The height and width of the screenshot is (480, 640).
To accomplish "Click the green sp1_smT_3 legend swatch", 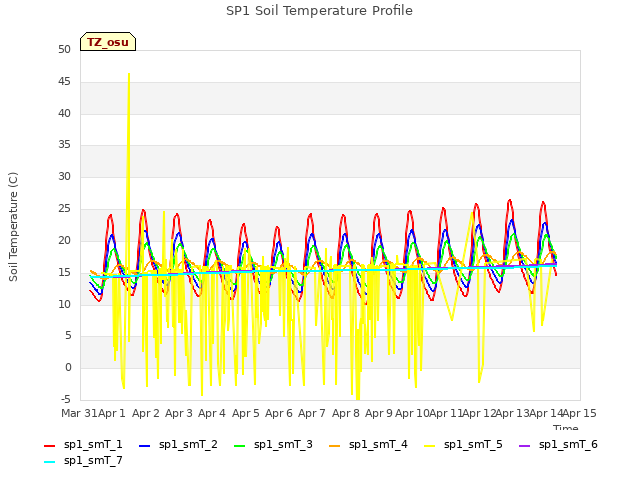I will pyautogui.click(x=240, y=446).
